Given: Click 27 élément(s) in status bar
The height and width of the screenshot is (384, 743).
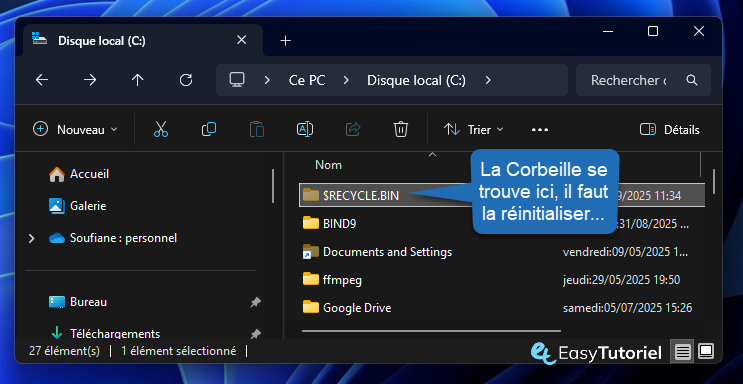Looking at the screenshot, I should [x=64, y=351].
